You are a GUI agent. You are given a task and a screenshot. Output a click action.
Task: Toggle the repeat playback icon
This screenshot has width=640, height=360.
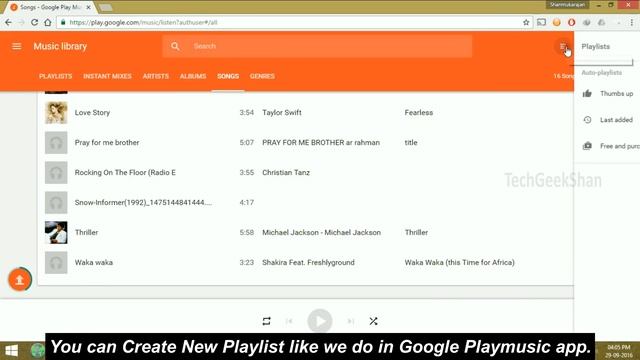(267, 321)
